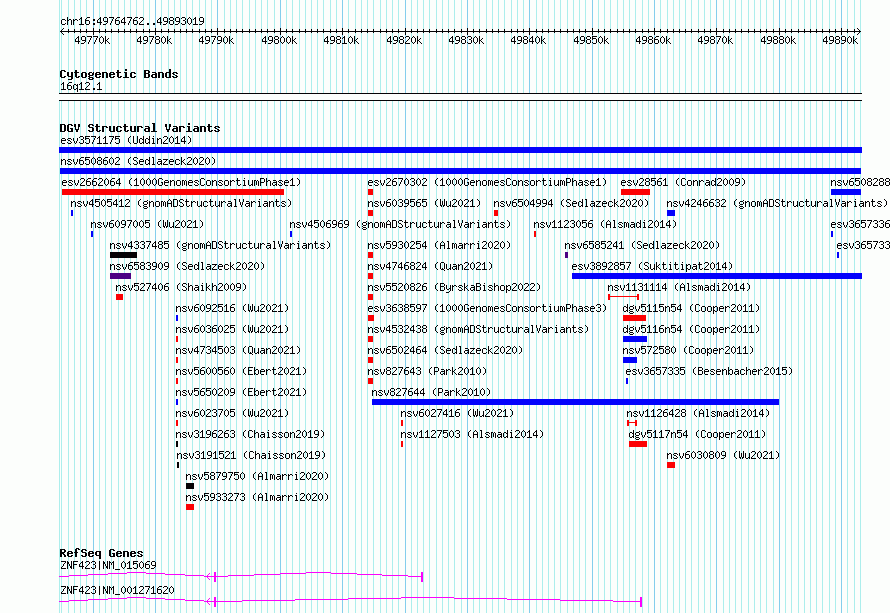Click the nsv6583909 (Sedlazeck2020) label
Viewport: 890px width, 613px height.
coord(187,266)
